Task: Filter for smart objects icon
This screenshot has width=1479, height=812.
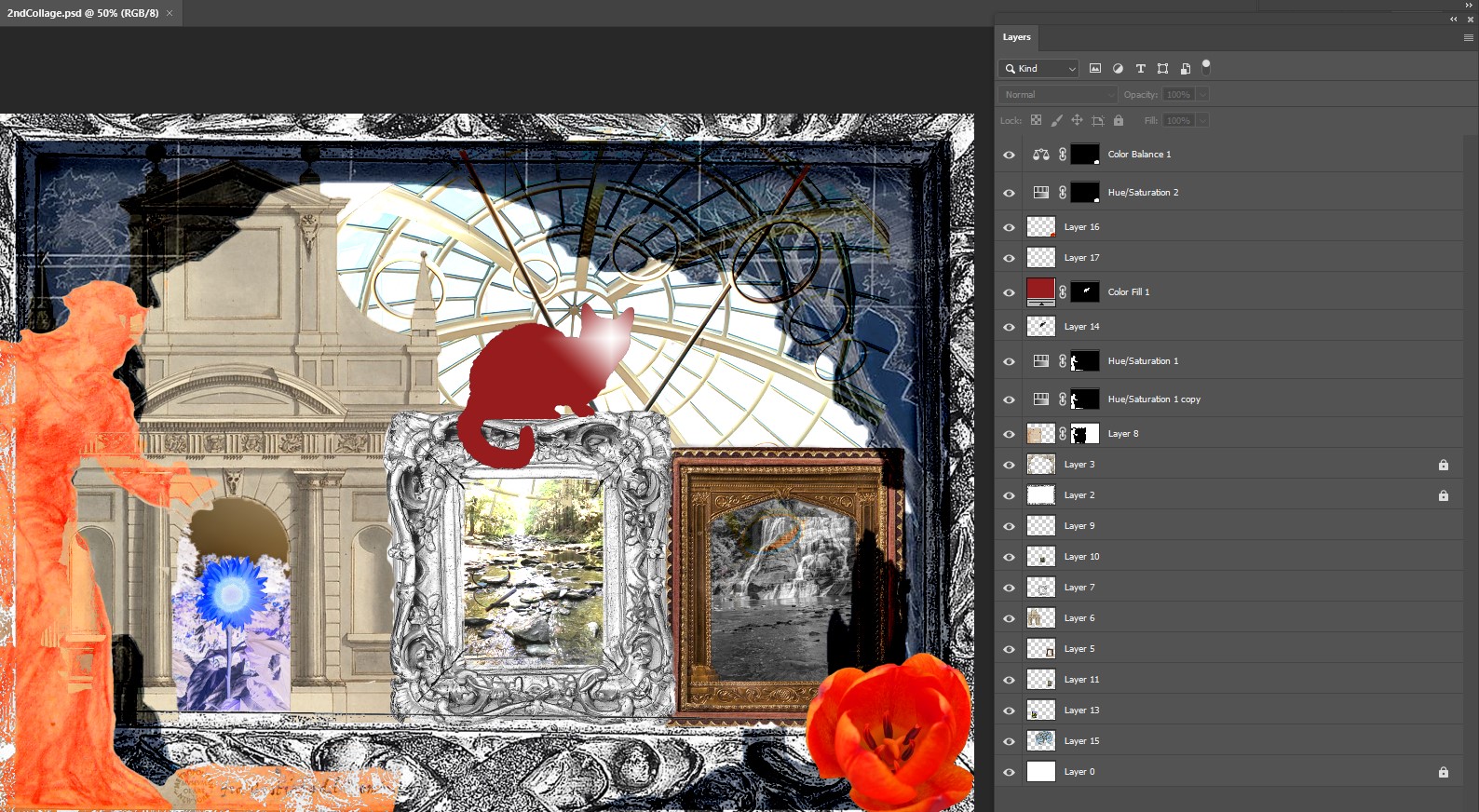Action: 1185,68
